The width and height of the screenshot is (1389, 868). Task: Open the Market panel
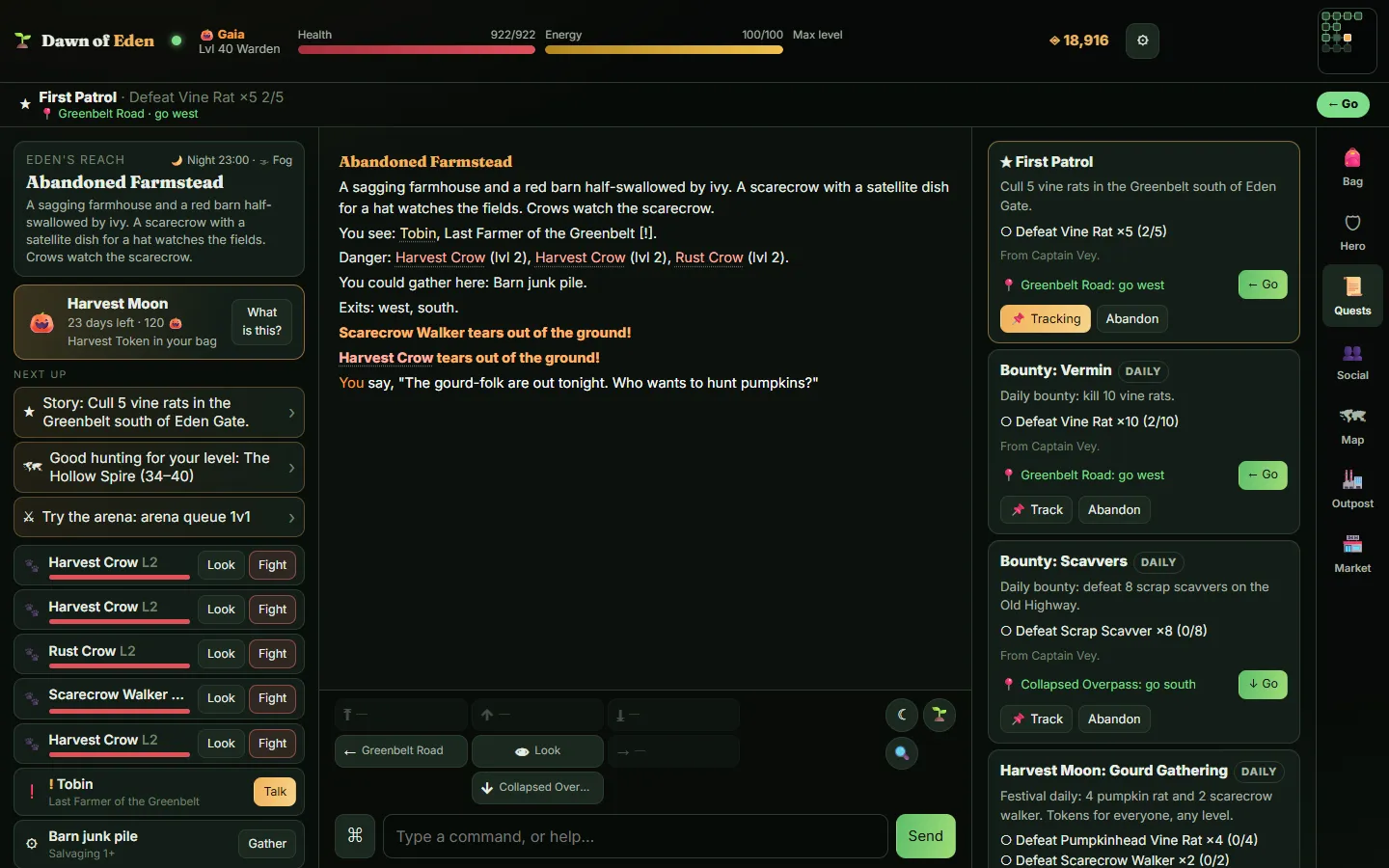click(1352, 554)
